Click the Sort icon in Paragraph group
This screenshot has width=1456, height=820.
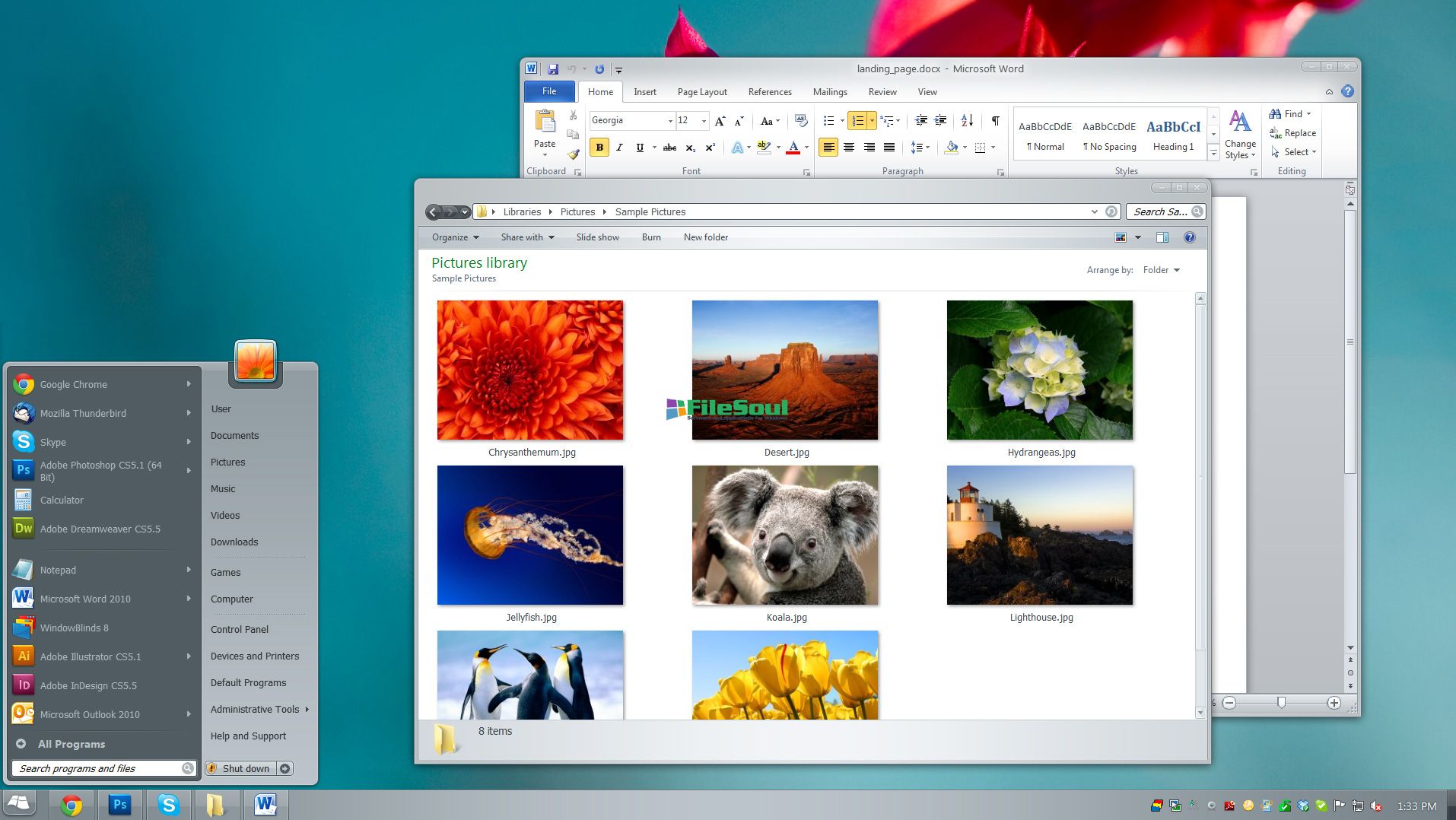click(967, 121)
